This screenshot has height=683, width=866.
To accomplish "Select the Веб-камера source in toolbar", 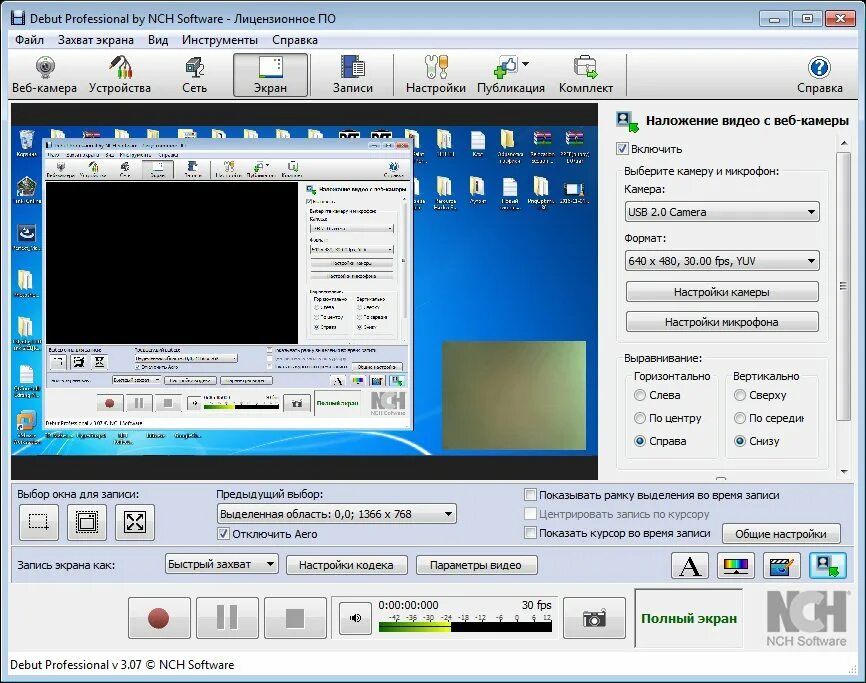I will point(44,75).
